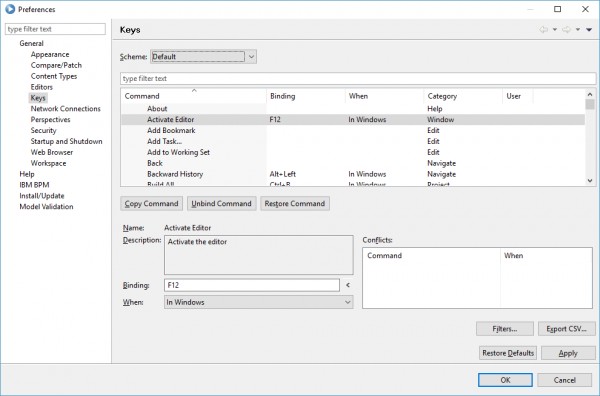Expand the Scheme dropdown
This screenshot has width=600, height=396.
pyautogui.click(x=203, y=57)
